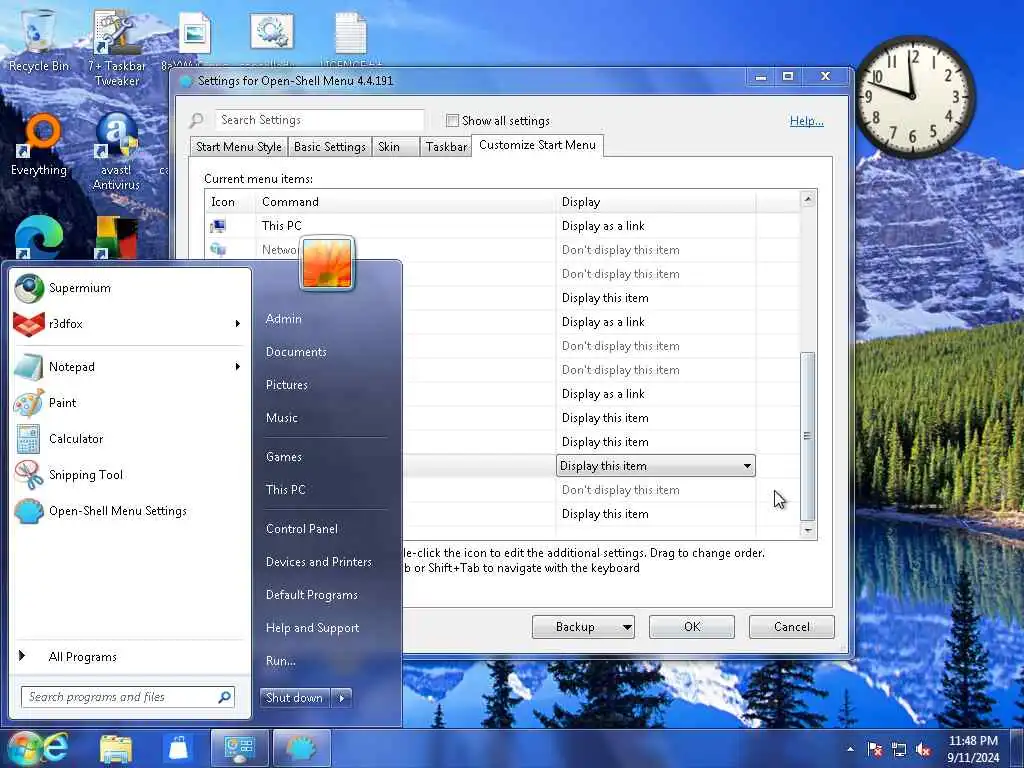Expand r3dfox jump list arrow
The height and width of the screenshot is (768, 1024).
click(238, 324)
